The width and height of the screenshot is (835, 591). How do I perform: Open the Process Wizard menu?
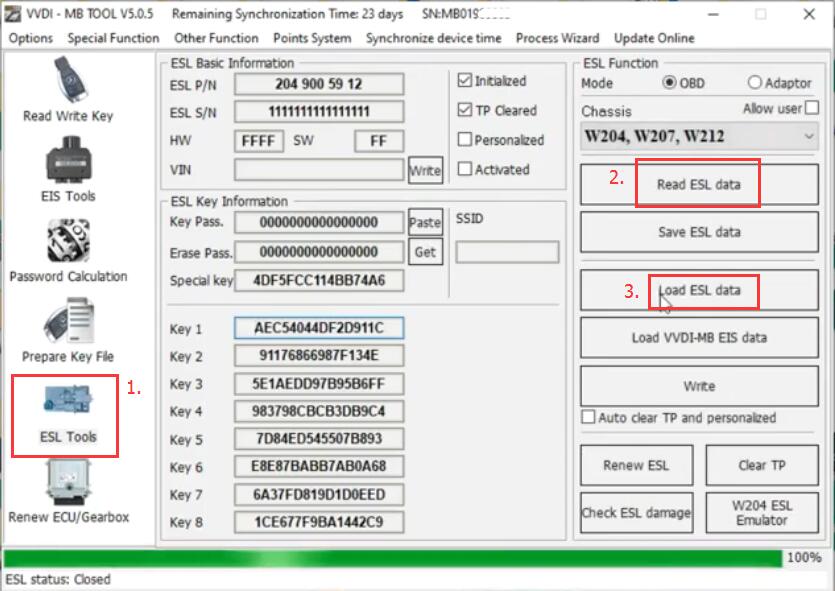[557, 38]
